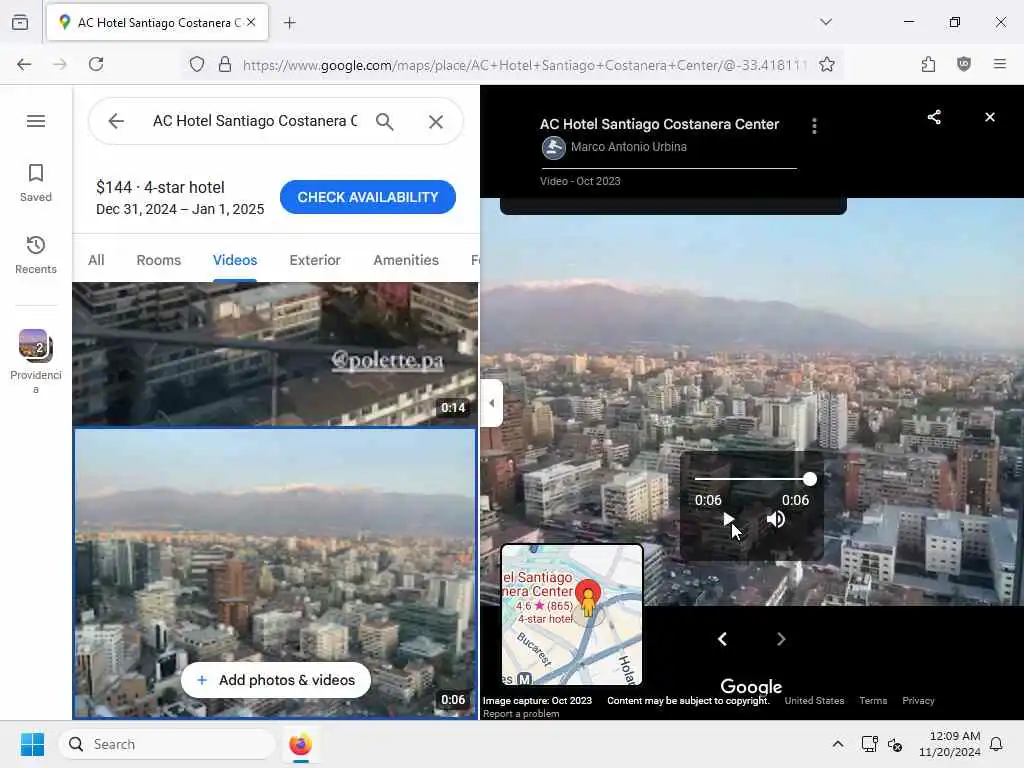
Task: Click Firefox icon in taskbar
Action: [x=300, y=744]
